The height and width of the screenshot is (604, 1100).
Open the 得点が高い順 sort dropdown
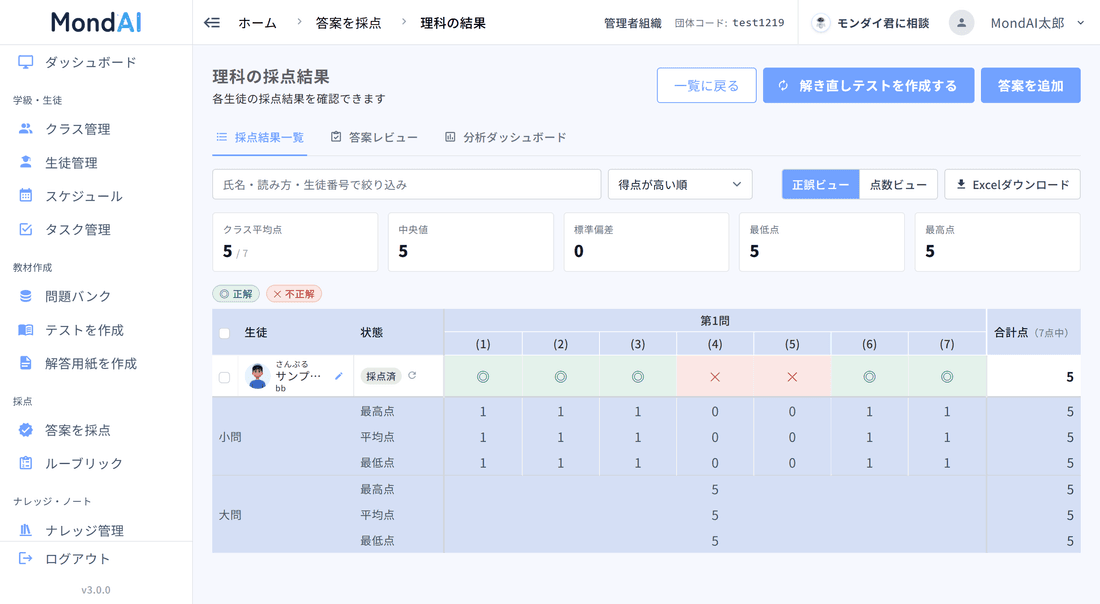pyautogui.click(x=680, y=184)
